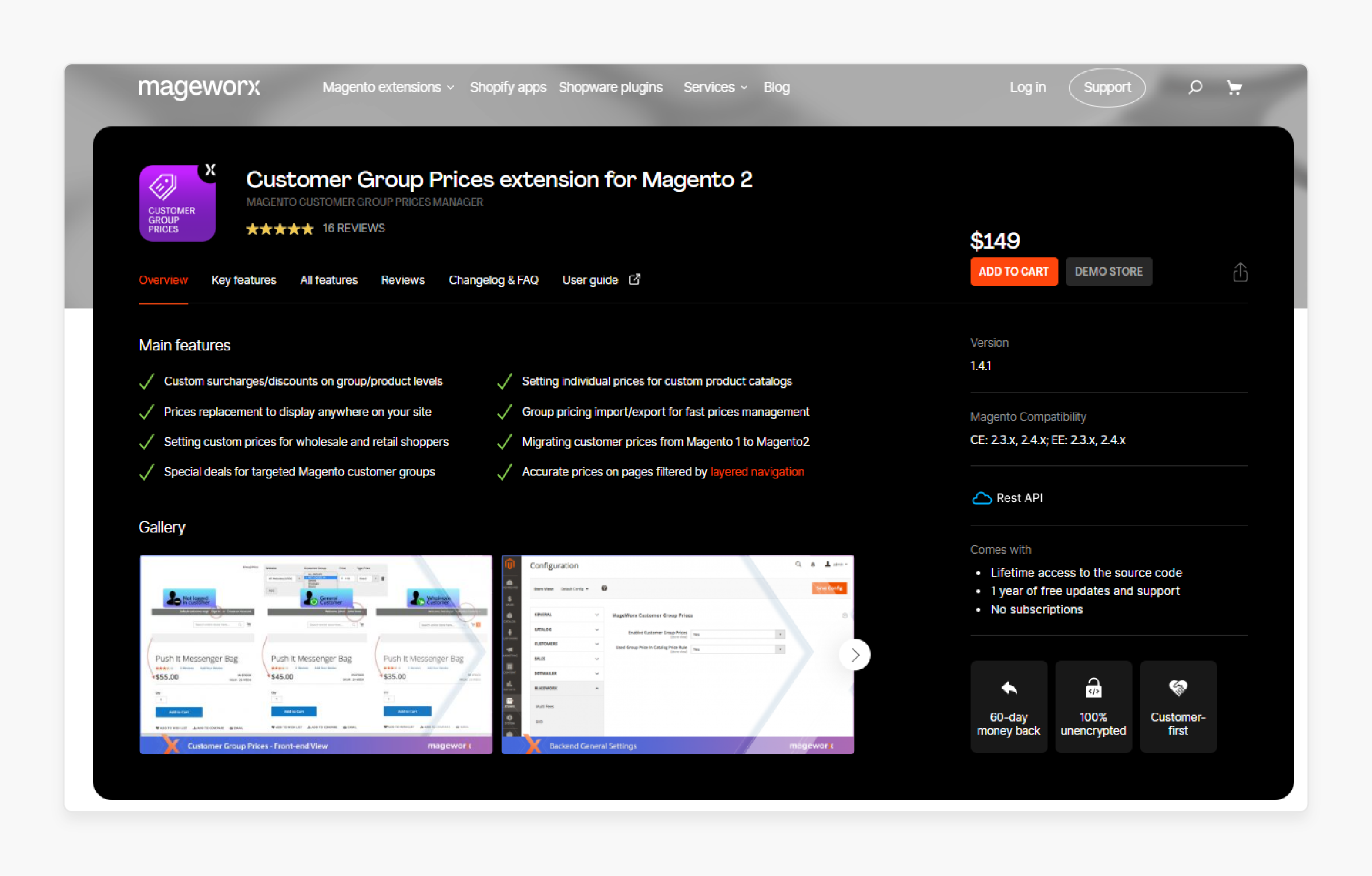This screenshot has width=1372, height=876.
Task: Open the Backend General Settings gallery thumbnail
Action: click(678, 654)
